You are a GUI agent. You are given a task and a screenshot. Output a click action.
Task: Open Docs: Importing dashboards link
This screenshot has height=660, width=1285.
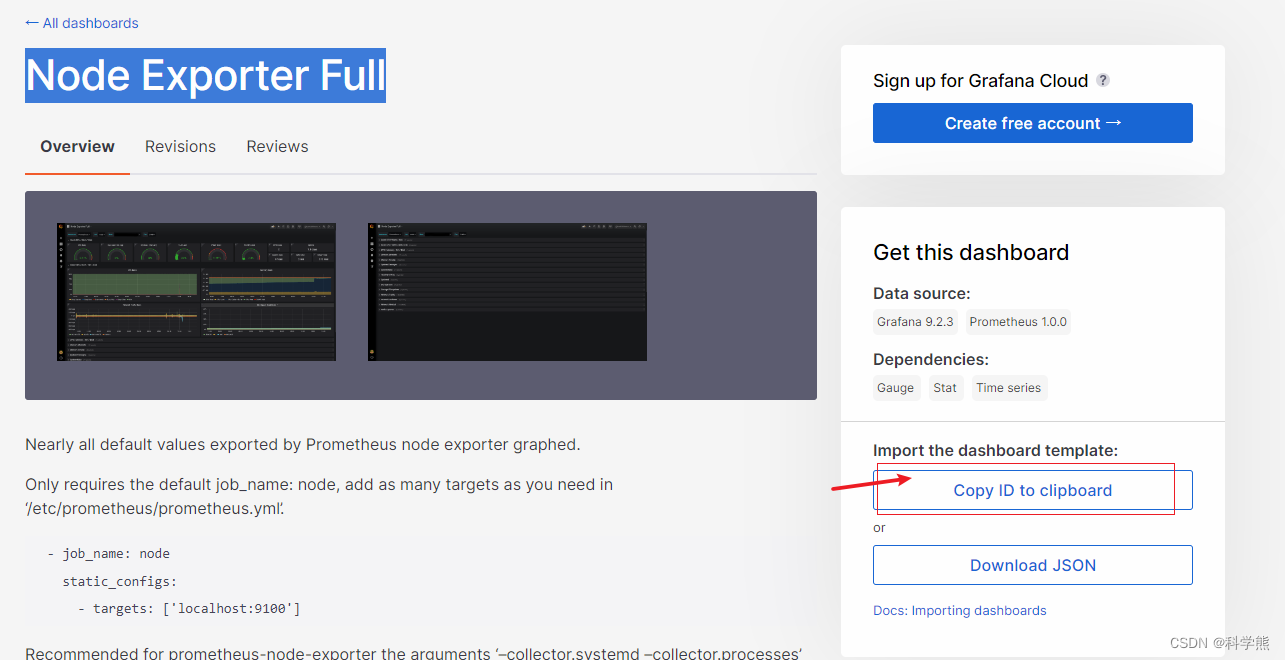[x=960, y=610]
